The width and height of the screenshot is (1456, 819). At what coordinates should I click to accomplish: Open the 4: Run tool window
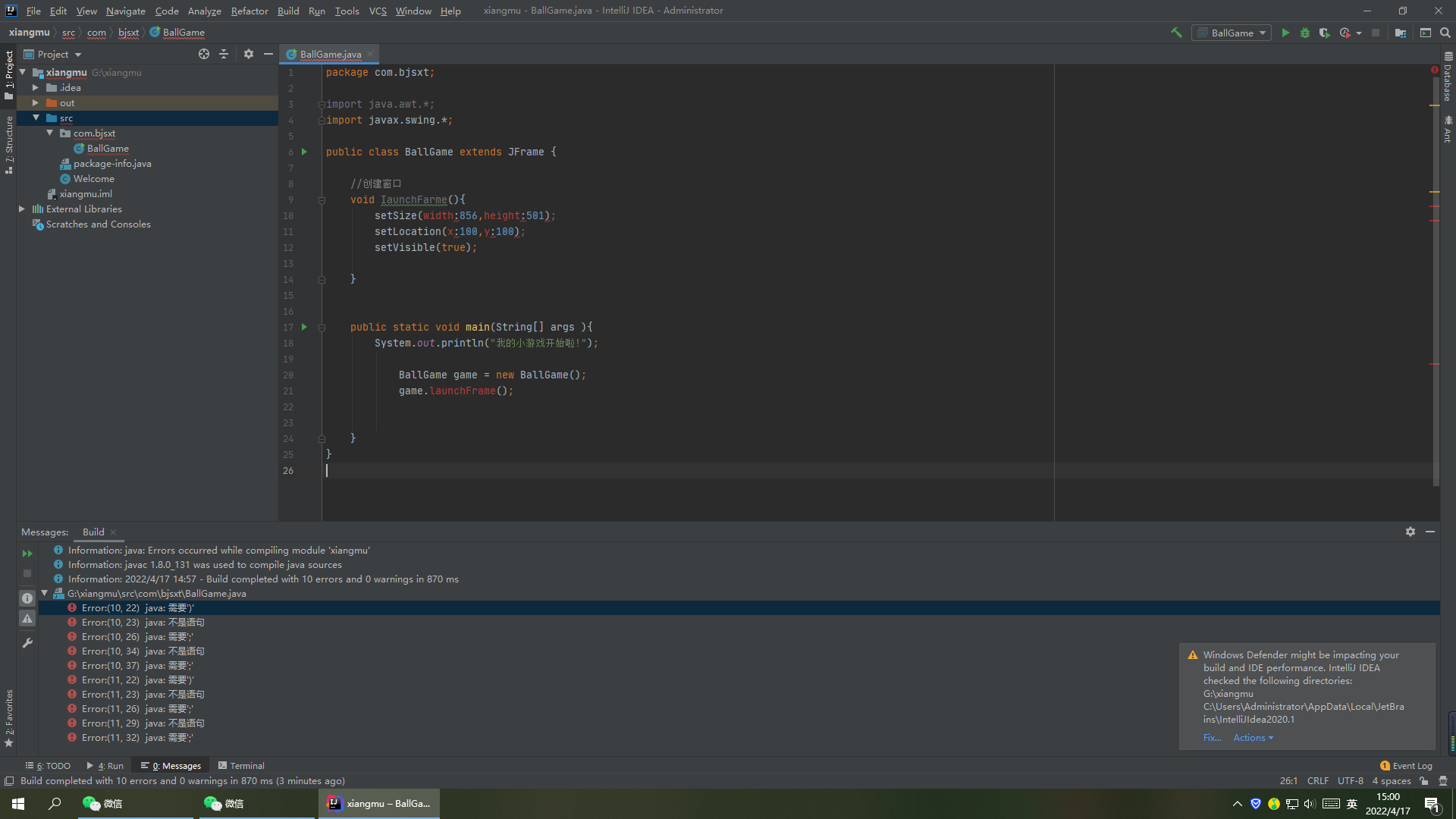(x=105, y=766)
